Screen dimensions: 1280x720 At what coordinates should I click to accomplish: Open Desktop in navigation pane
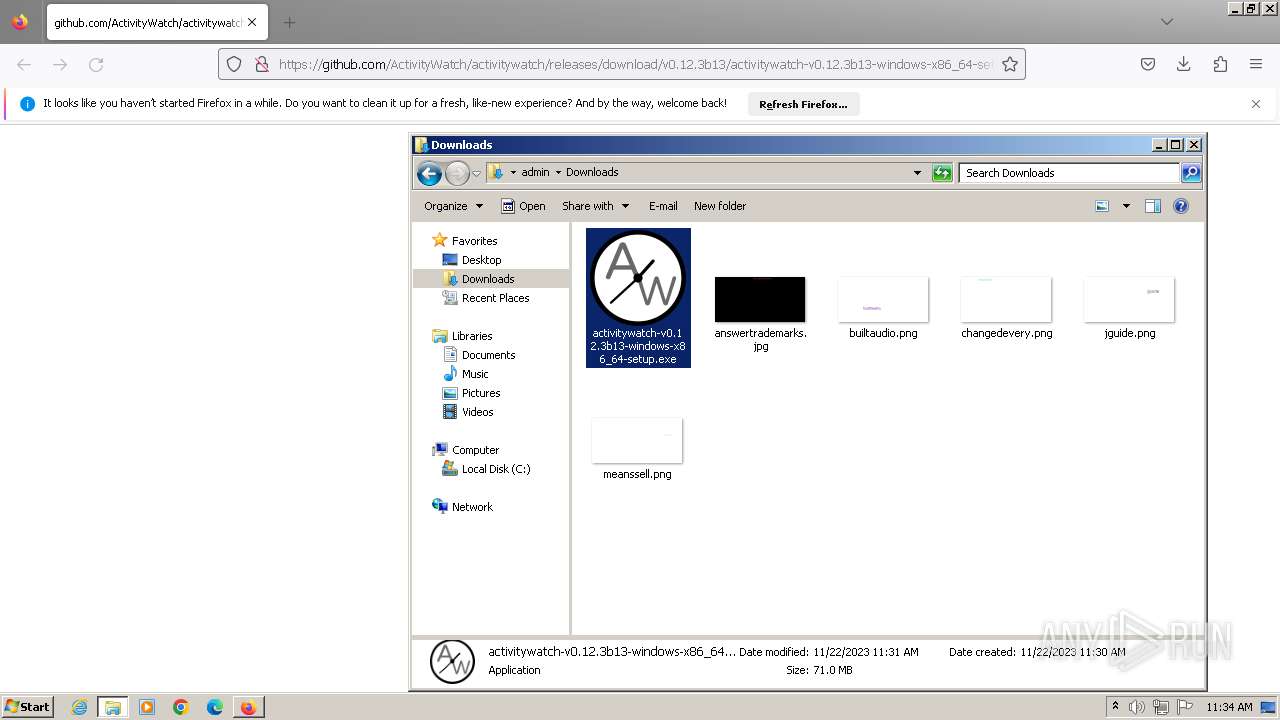coord(472,260)
